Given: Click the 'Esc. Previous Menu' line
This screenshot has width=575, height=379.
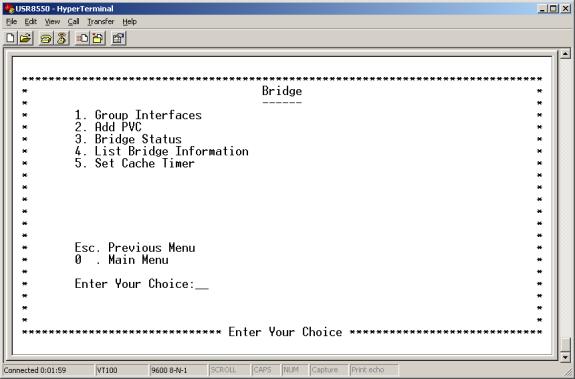Looking at the screenshot, I should click(135, 247).
